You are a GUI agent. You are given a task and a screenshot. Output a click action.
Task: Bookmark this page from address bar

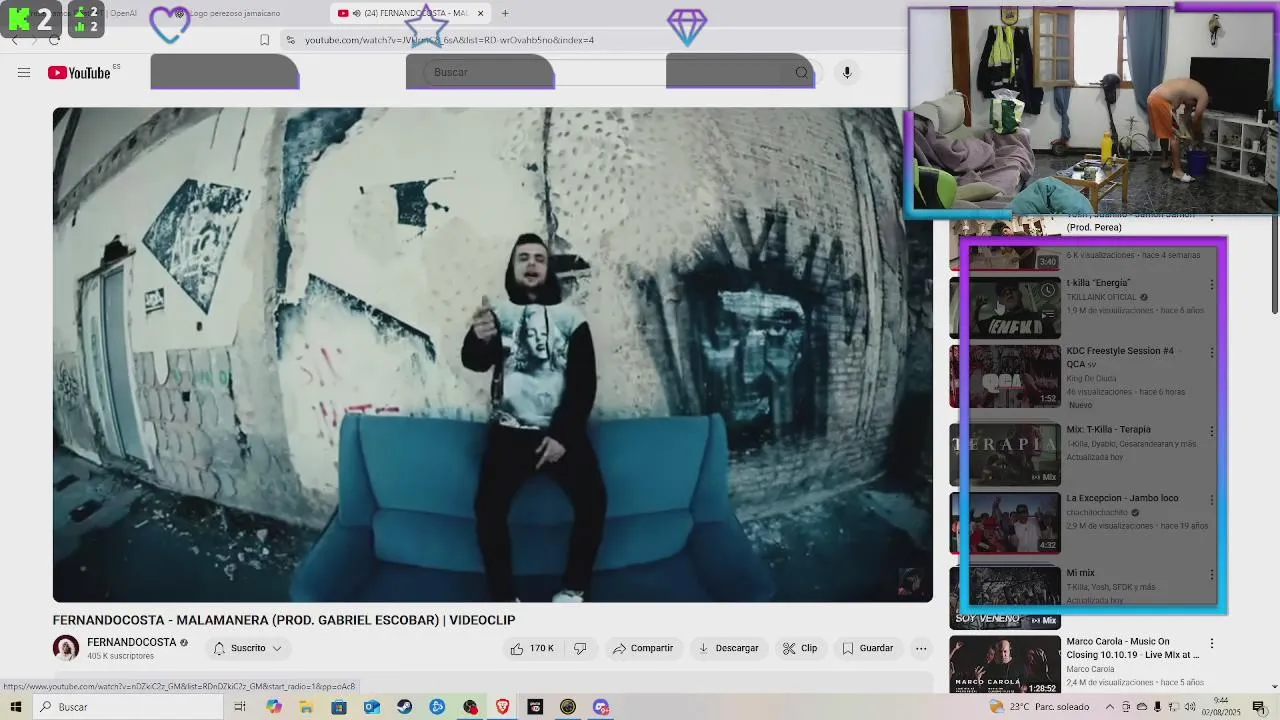(x=264, y=40)
